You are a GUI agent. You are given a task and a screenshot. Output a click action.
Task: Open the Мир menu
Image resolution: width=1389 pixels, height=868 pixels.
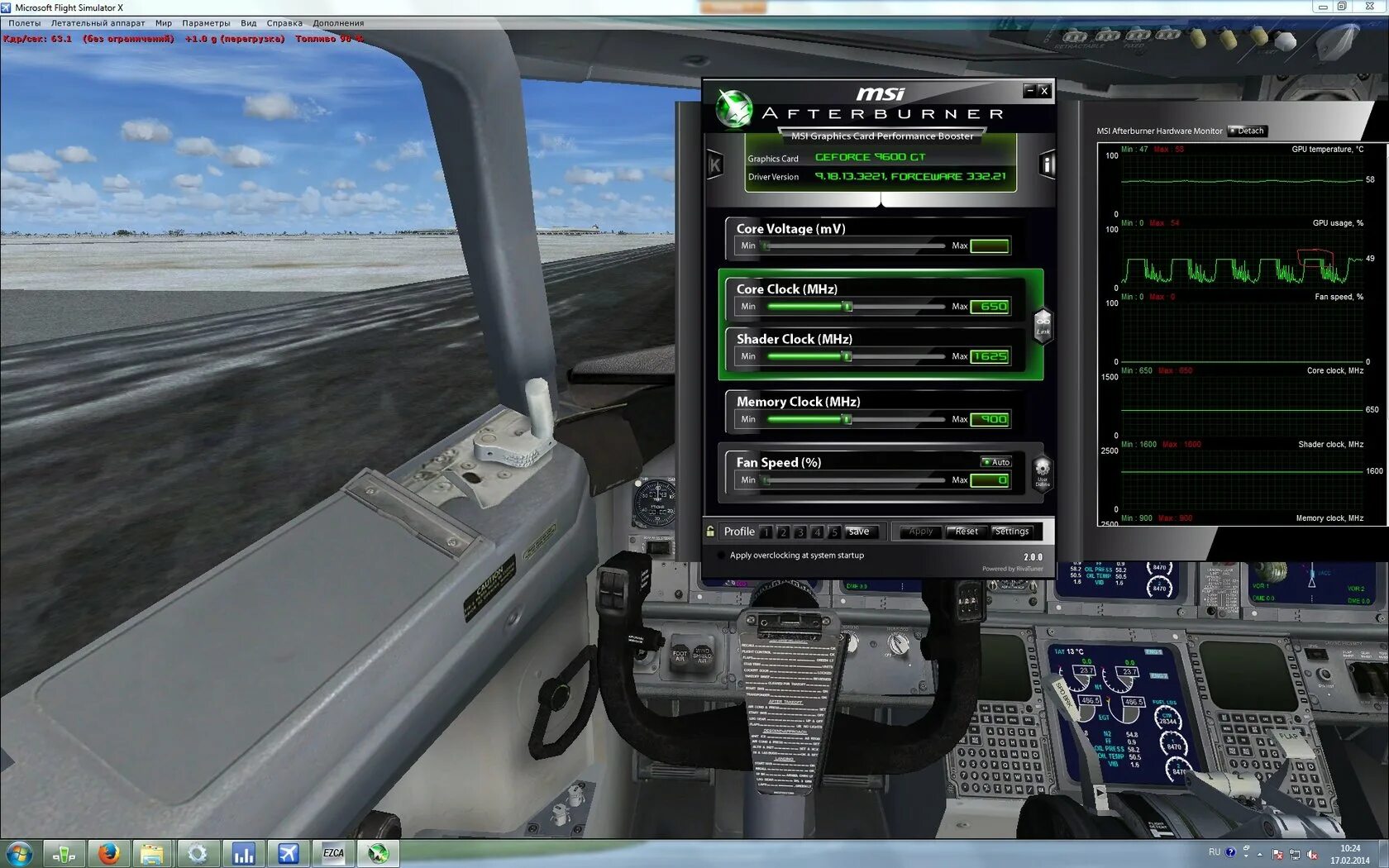(164, 23)
